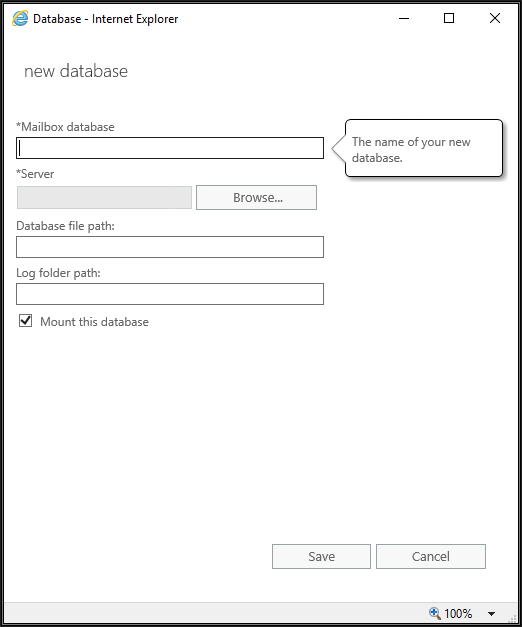Image resolution: width=522 pixels, height=627 pixels.
Task: Click the window title bar text
Action: click(x=106, y=19)
